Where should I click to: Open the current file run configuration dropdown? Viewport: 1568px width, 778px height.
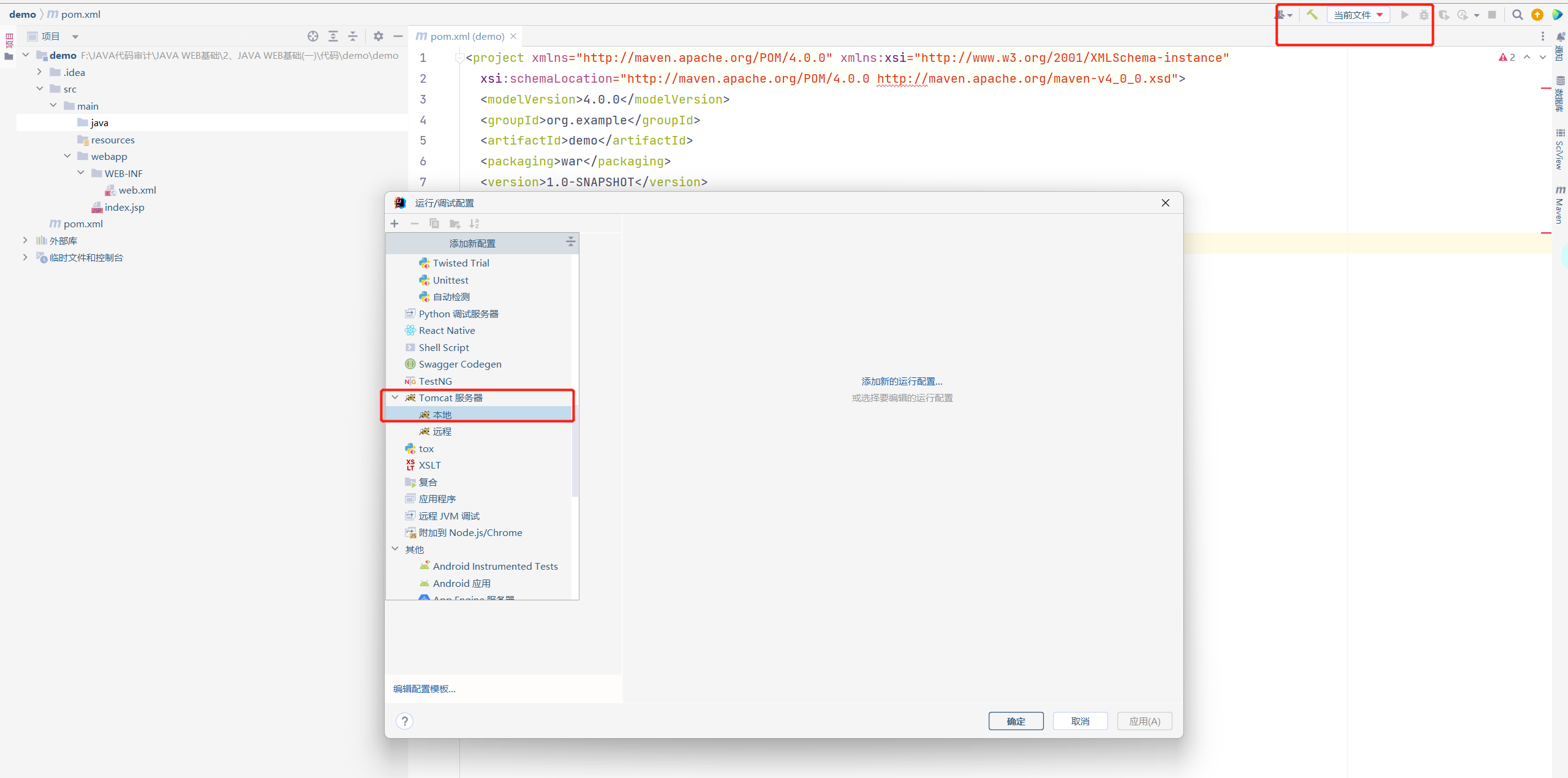coord(1358,15)
